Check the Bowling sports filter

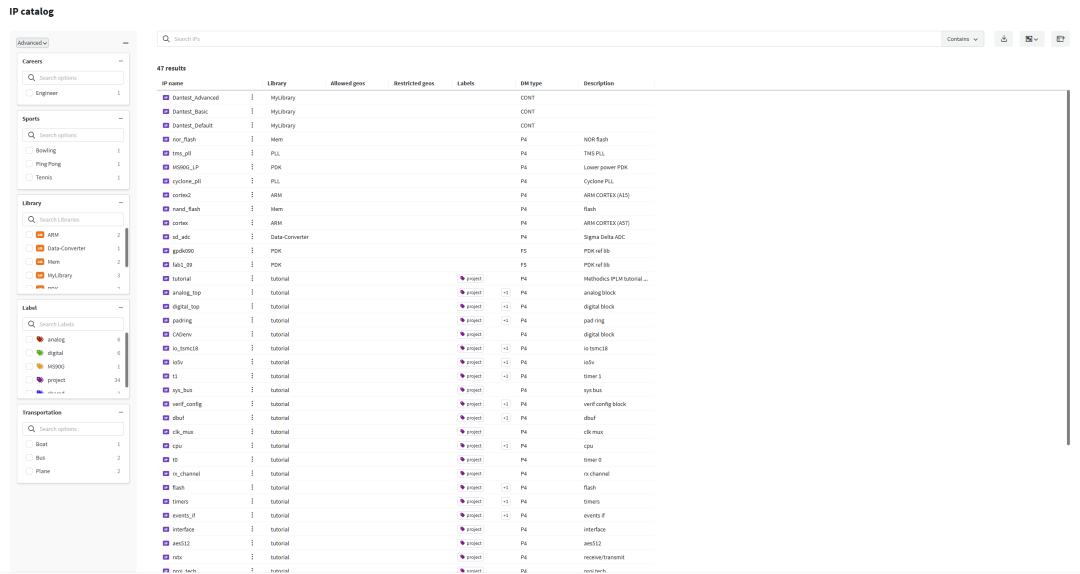29,150
